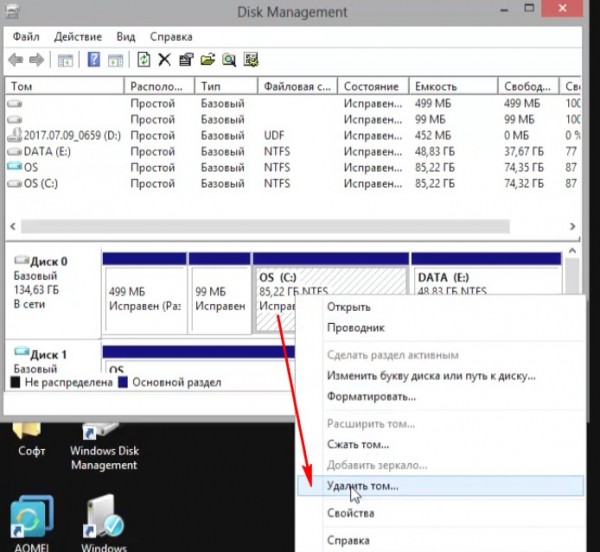Select the OS (C:) volume row
Viewport: 600px width, 552px height.
293,184
